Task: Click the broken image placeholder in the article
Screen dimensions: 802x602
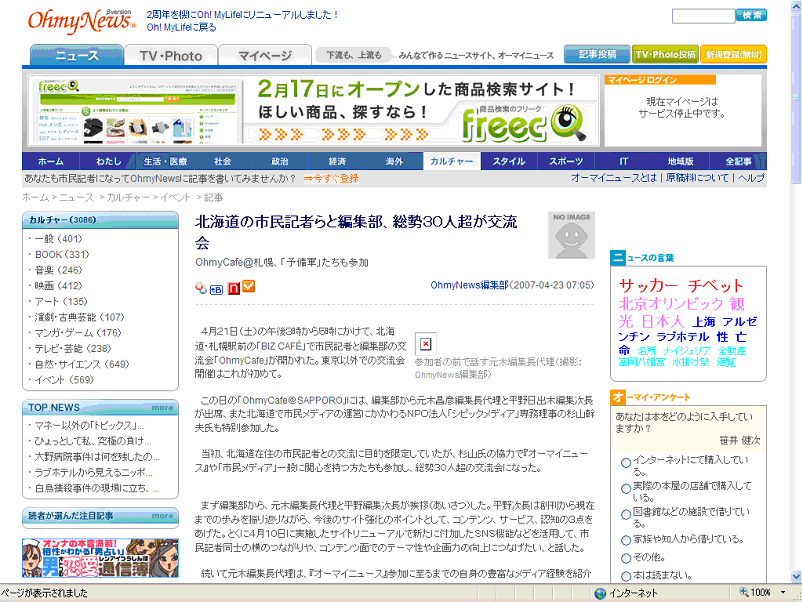Action: pos(425,344)
